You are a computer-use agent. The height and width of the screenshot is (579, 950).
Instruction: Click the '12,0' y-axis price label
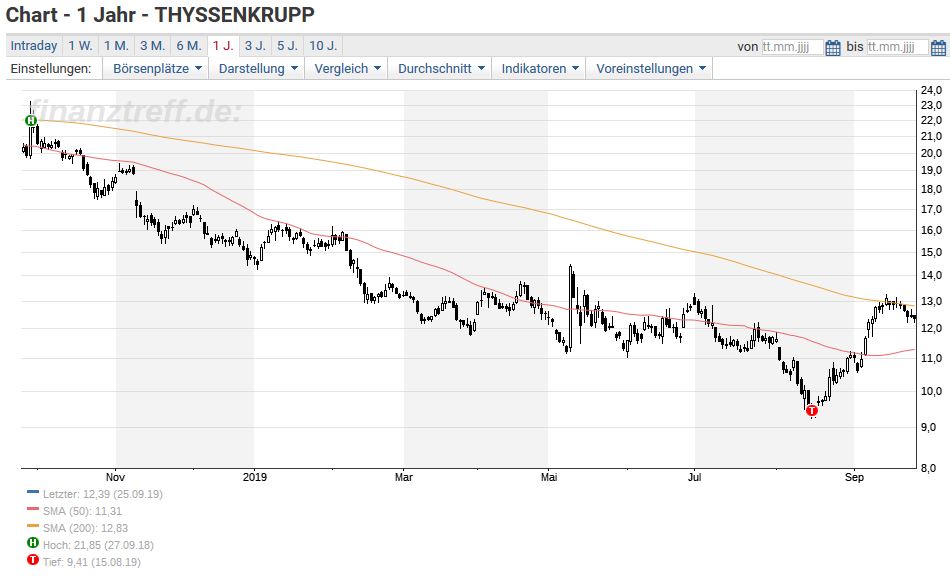click(x=931, y=328)
